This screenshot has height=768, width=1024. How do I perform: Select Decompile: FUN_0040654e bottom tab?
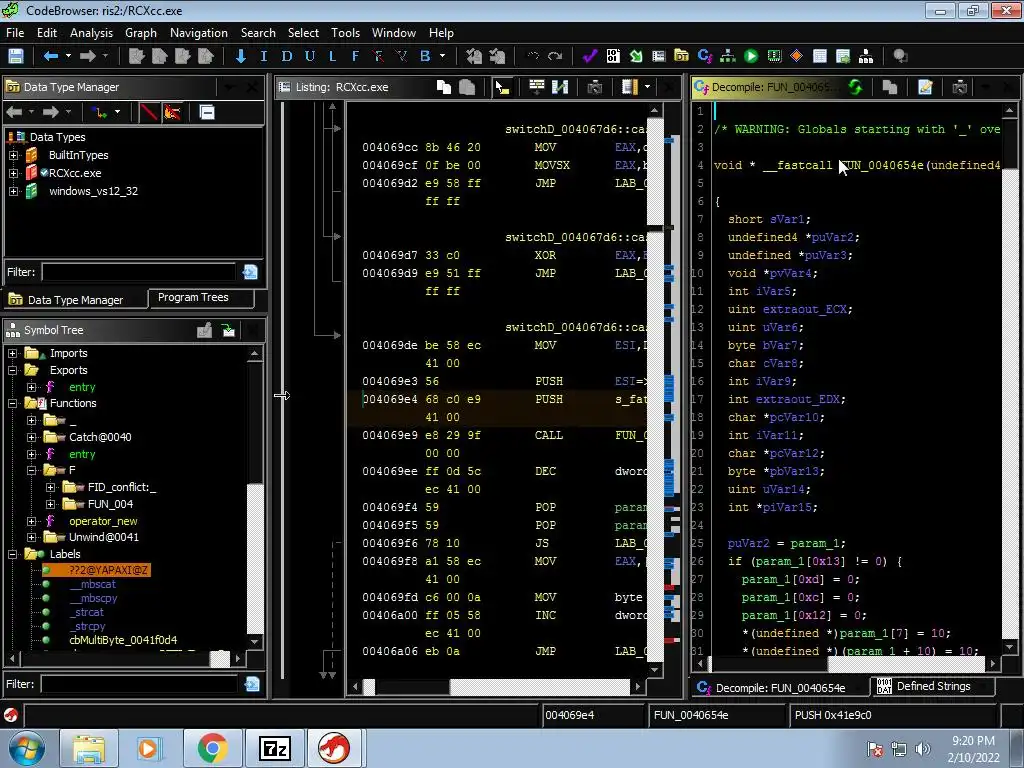(x=779, y=688)
